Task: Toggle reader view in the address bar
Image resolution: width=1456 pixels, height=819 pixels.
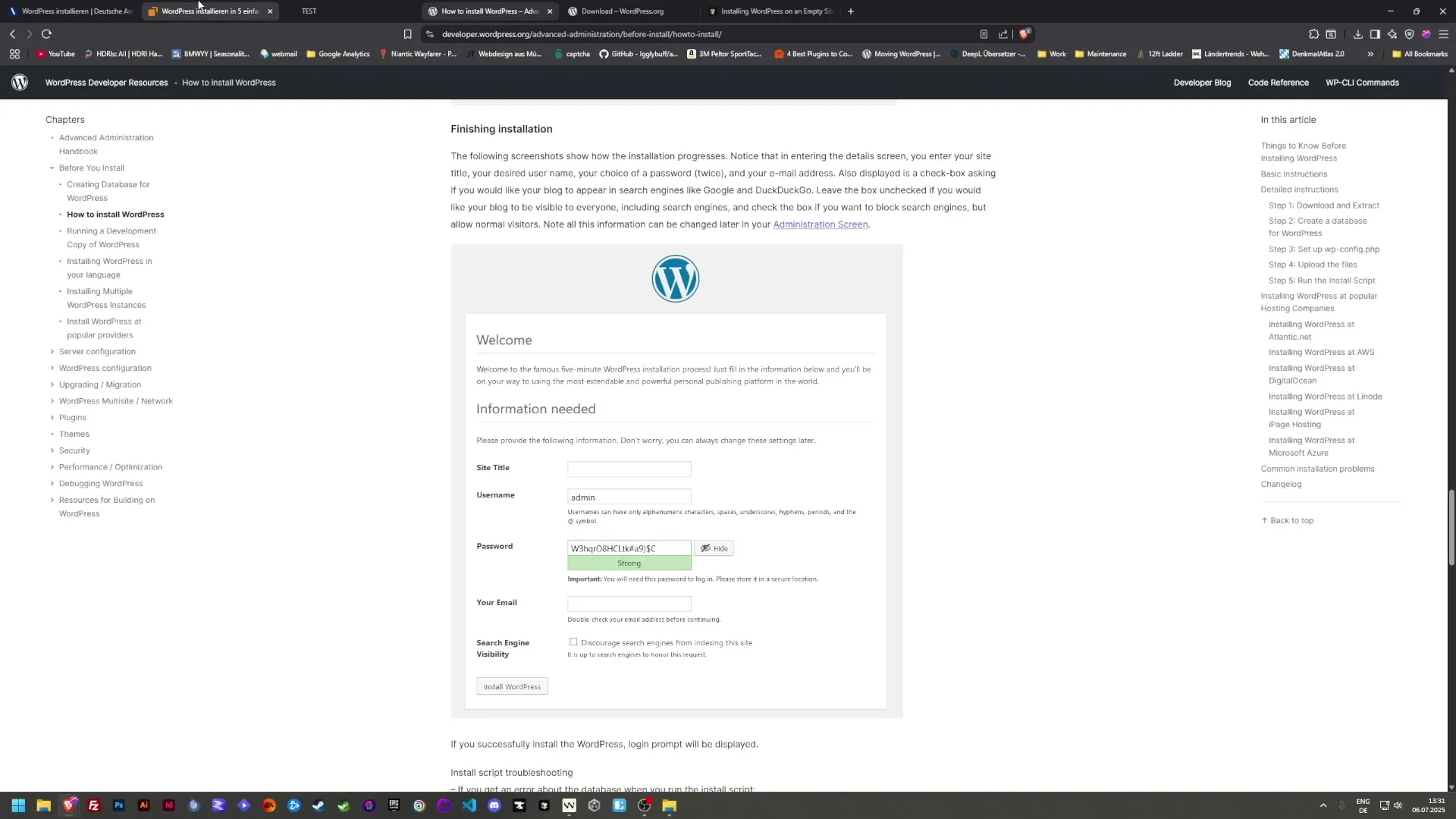Action: tap(984, 34)
